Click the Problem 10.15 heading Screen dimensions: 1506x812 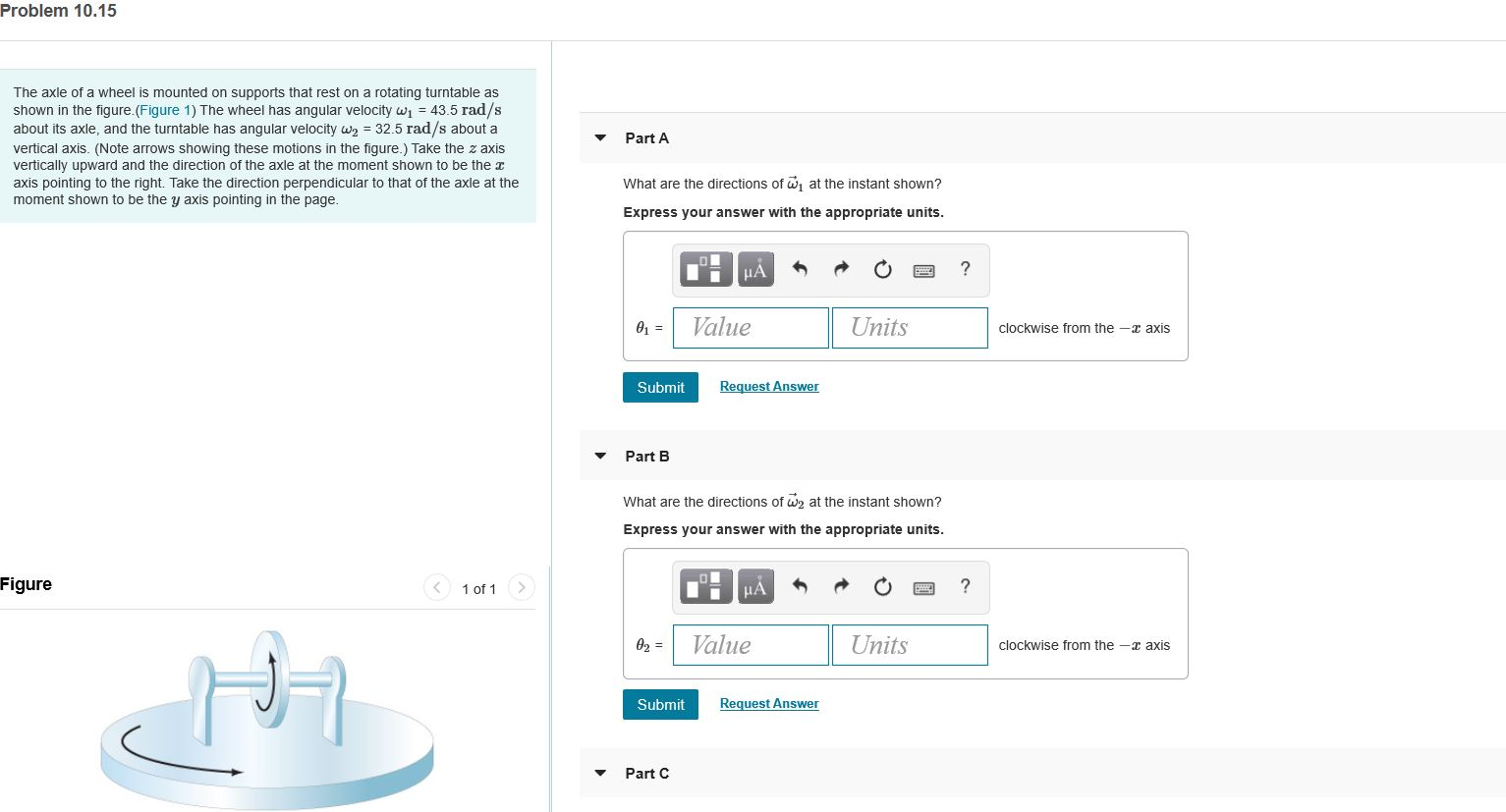click(x=58, y=11)
